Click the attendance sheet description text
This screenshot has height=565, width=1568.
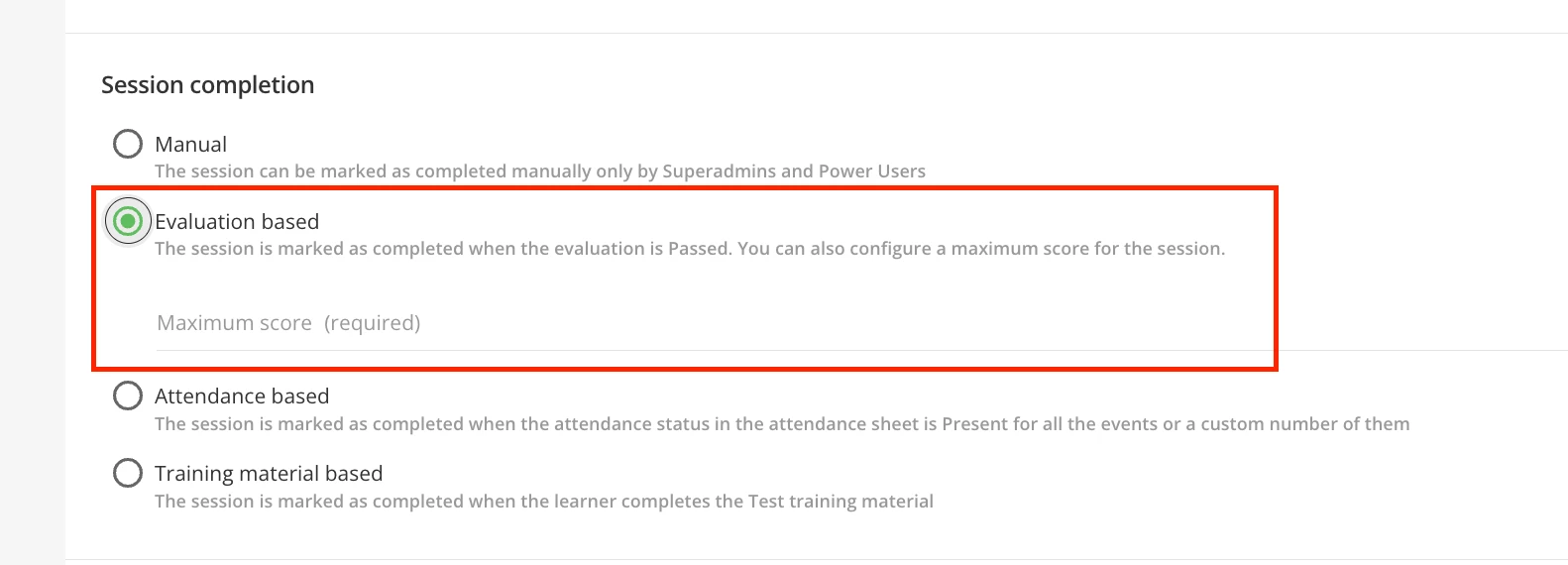(x=781, y=424)
